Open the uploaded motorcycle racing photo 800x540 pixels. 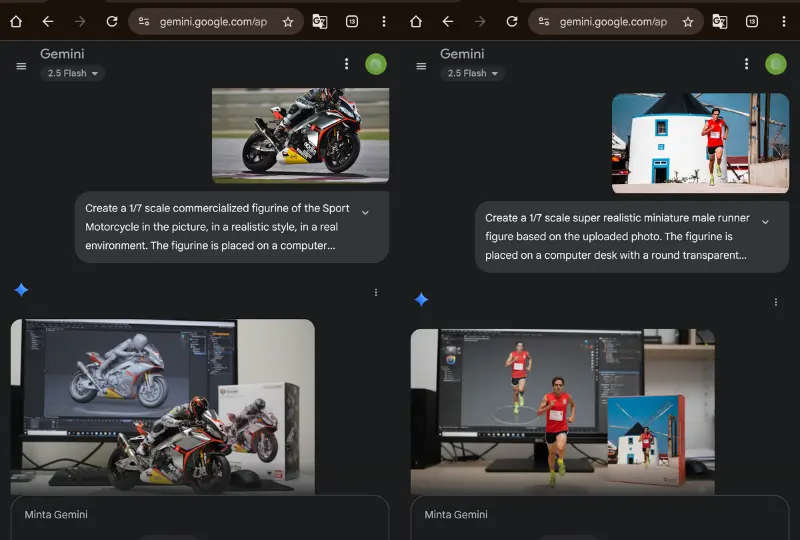301,135
